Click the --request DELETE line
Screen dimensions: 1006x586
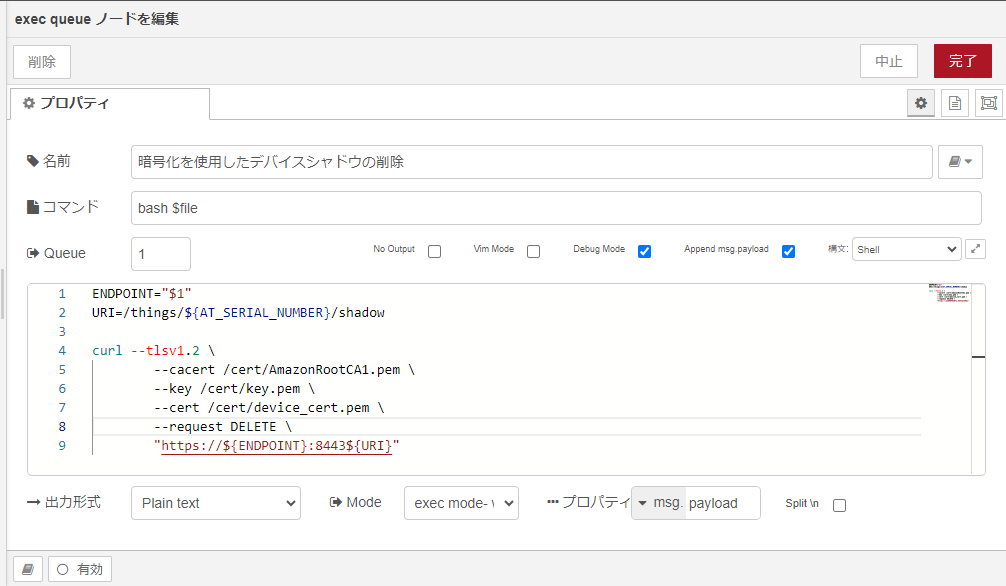click(223, 427)
